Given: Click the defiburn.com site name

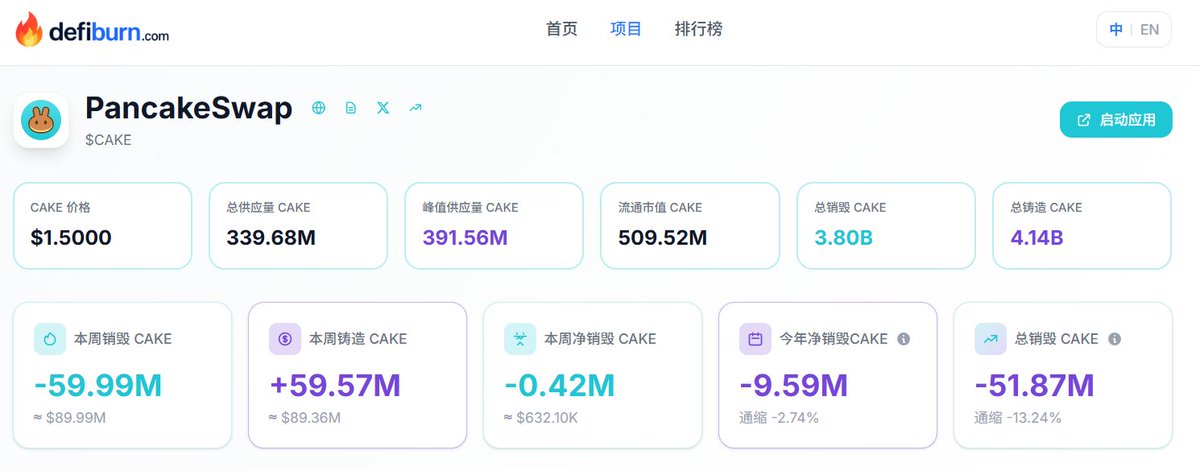Looking at the screenshot, I should pyautogui.click(x=109, y=33).
